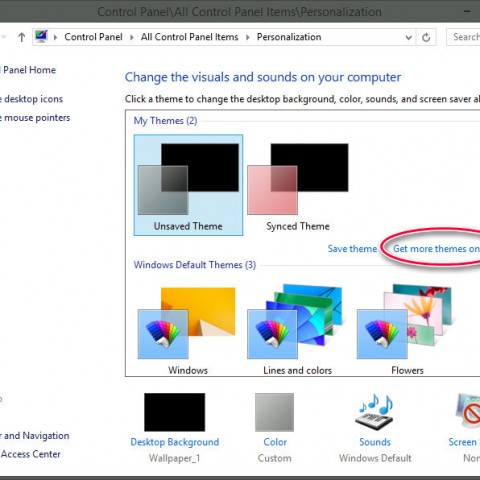Open Ease of Access Center link
The image size is (480, 480).
coord(30,454)
